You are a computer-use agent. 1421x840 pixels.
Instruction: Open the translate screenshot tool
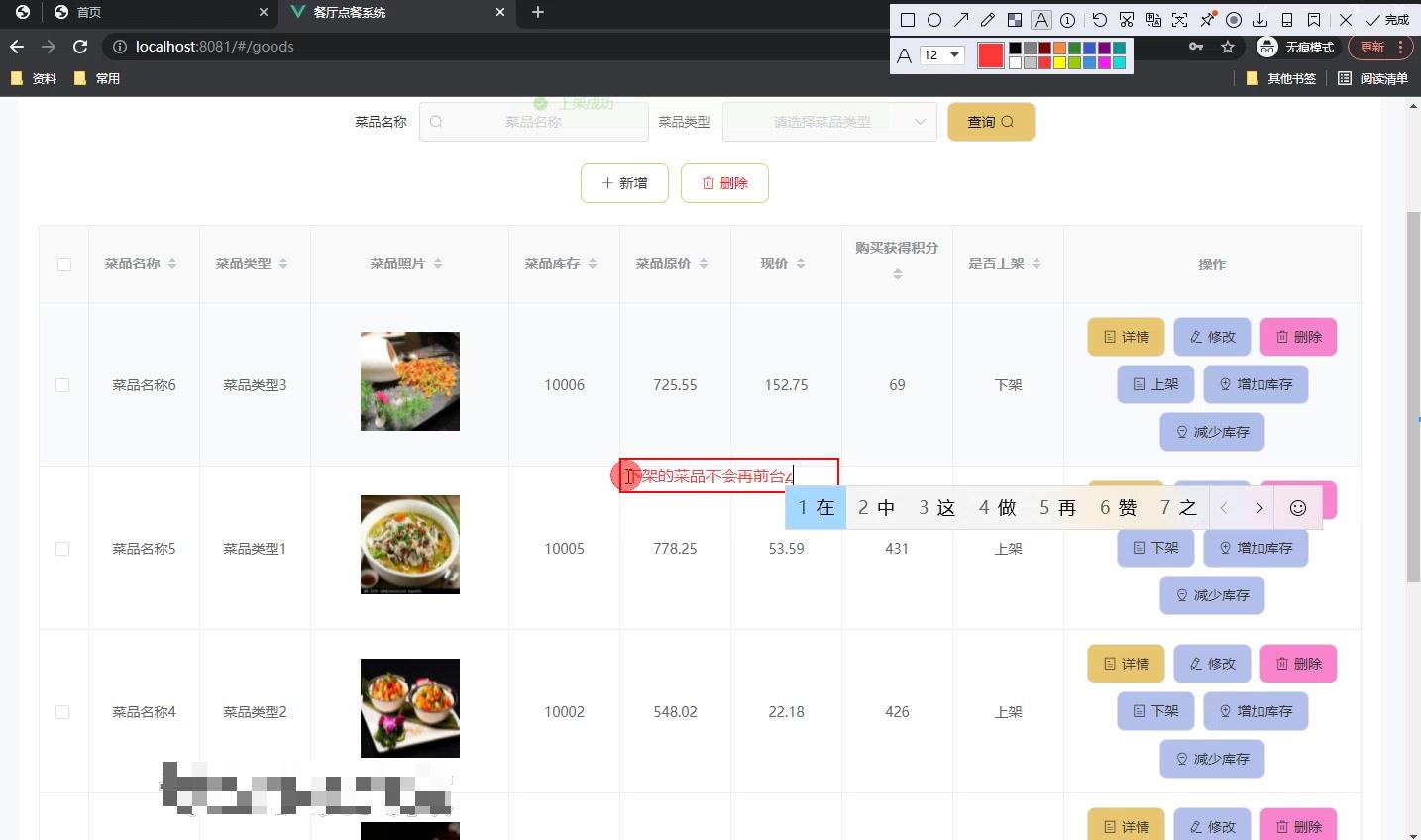click(1153, 20)
